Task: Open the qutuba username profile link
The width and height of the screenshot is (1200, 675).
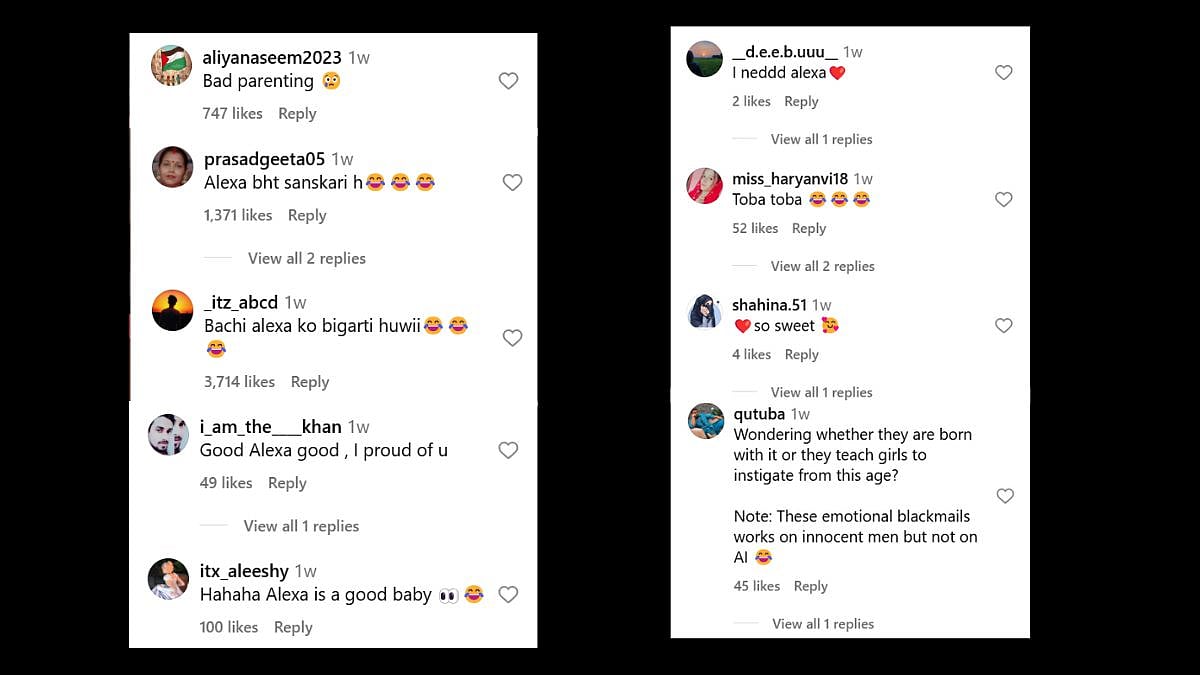Action: [x=759, y=414]
